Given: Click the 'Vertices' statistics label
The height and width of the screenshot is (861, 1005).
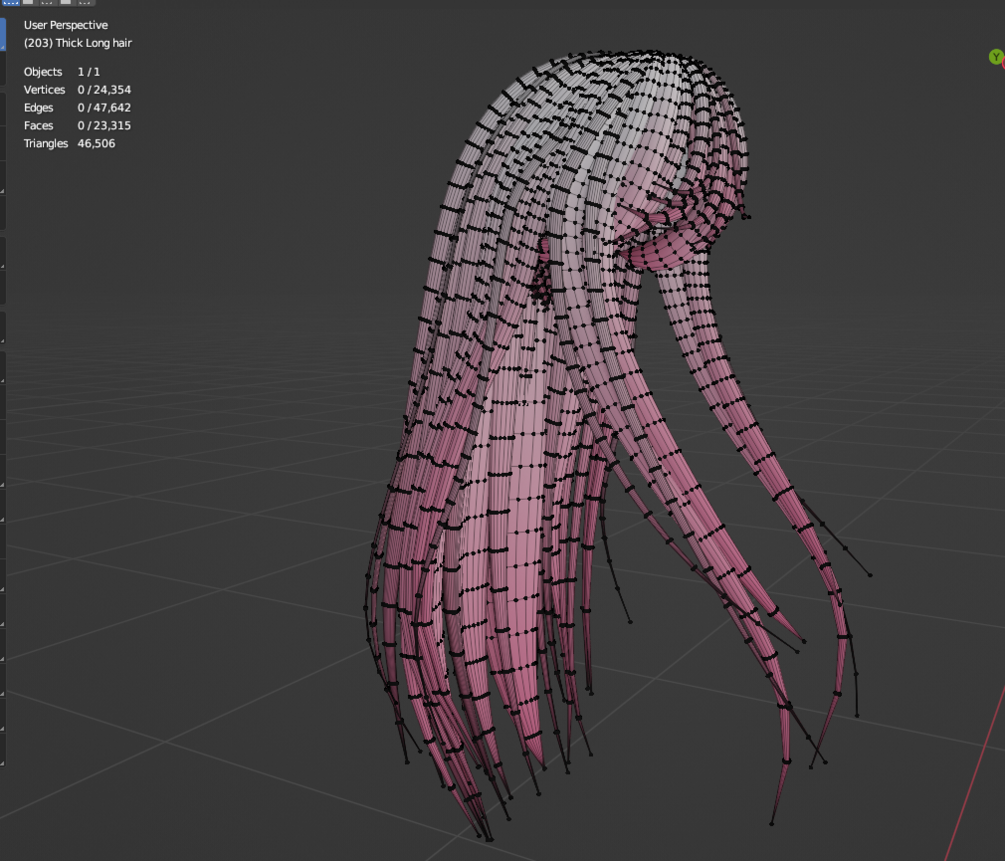Looking at the screenshot, I should [x=44, y=90].
